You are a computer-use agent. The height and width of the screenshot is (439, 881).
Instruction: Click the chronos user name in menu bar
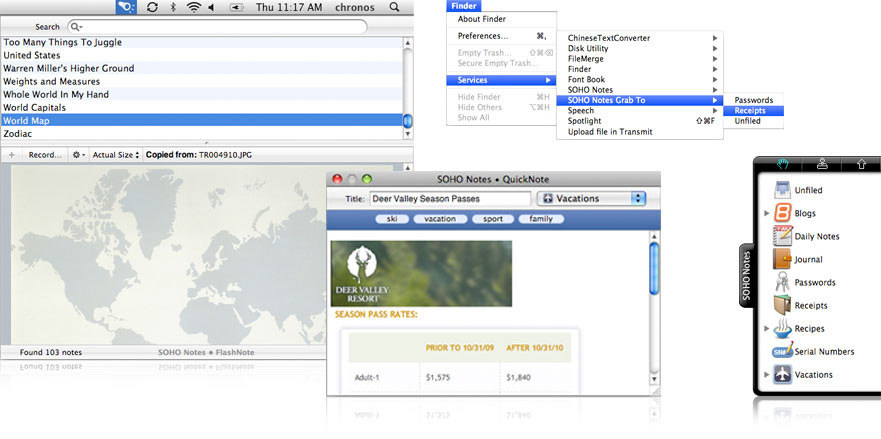[355, 7]
